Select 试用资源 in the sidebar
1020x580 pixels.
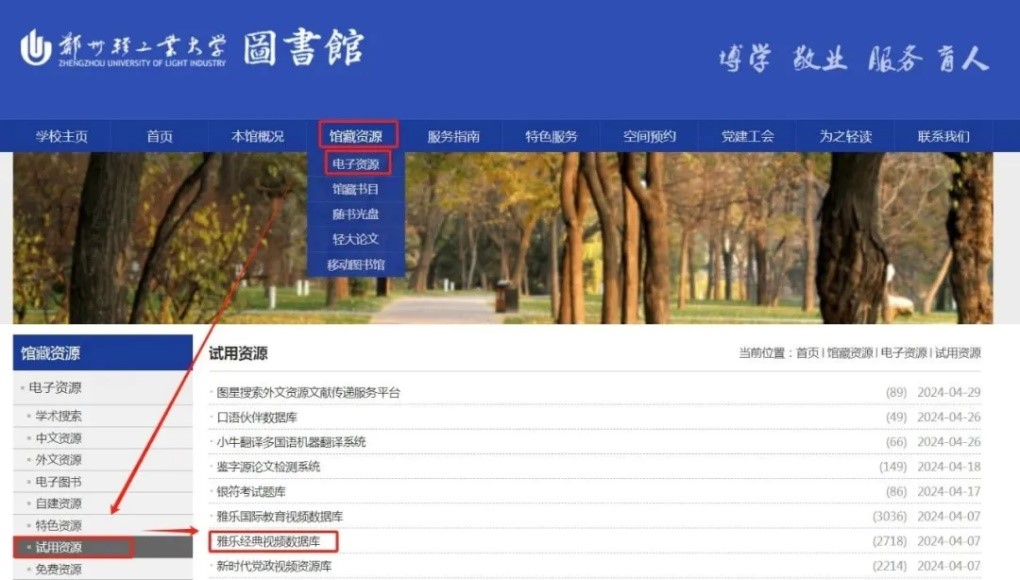59,547
